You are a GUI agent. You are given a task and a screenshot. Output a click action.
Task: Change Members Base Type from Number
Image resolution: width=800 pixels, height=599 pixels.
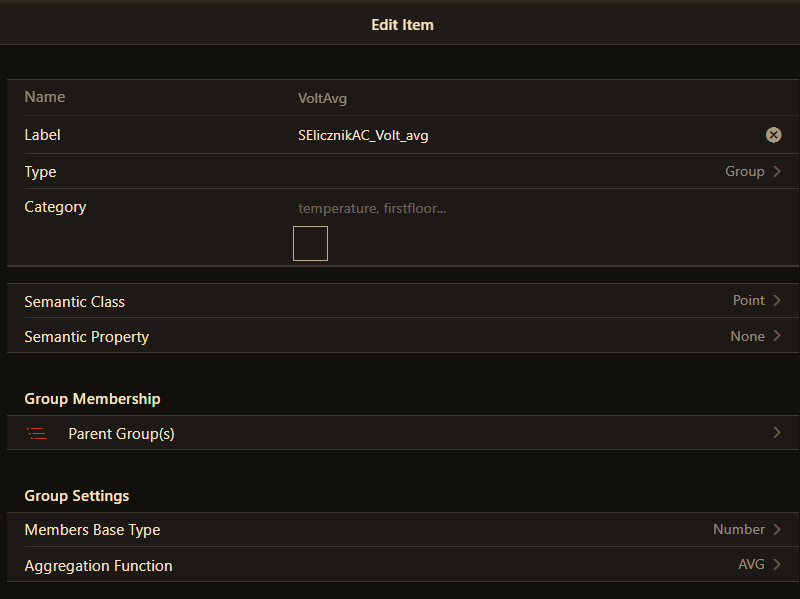[x=738, y=530]
